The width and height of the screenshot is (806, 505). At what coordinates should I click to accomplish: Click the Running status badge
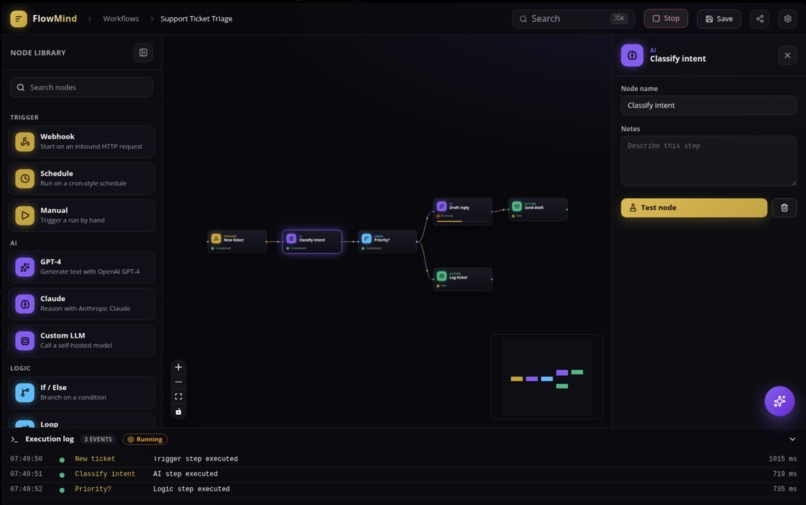click(x=145, y=439)
